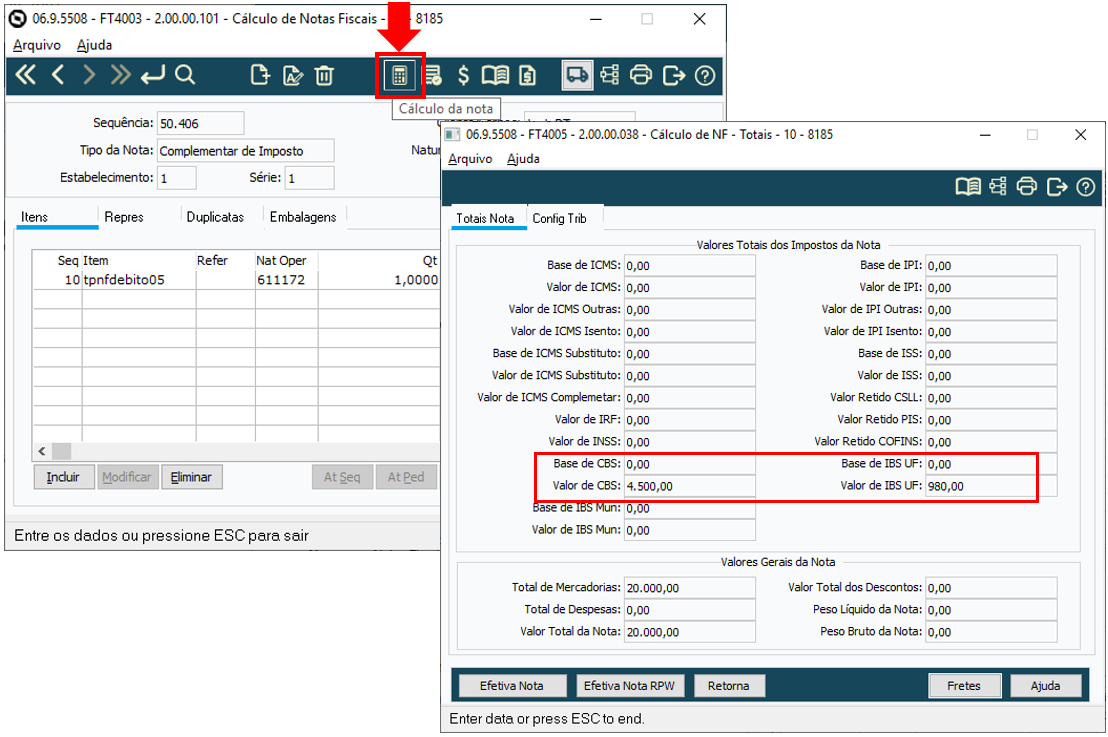1108x737 pixels.
Task: Click the help question mark icon in FT4003
Action: point(705,75)
